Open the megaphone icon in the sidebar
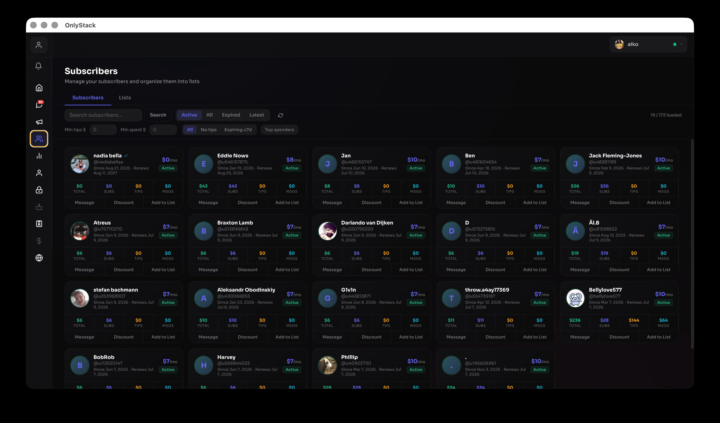Image resolution: width=720 pixels, height=423 pixels. pos(39,122)
